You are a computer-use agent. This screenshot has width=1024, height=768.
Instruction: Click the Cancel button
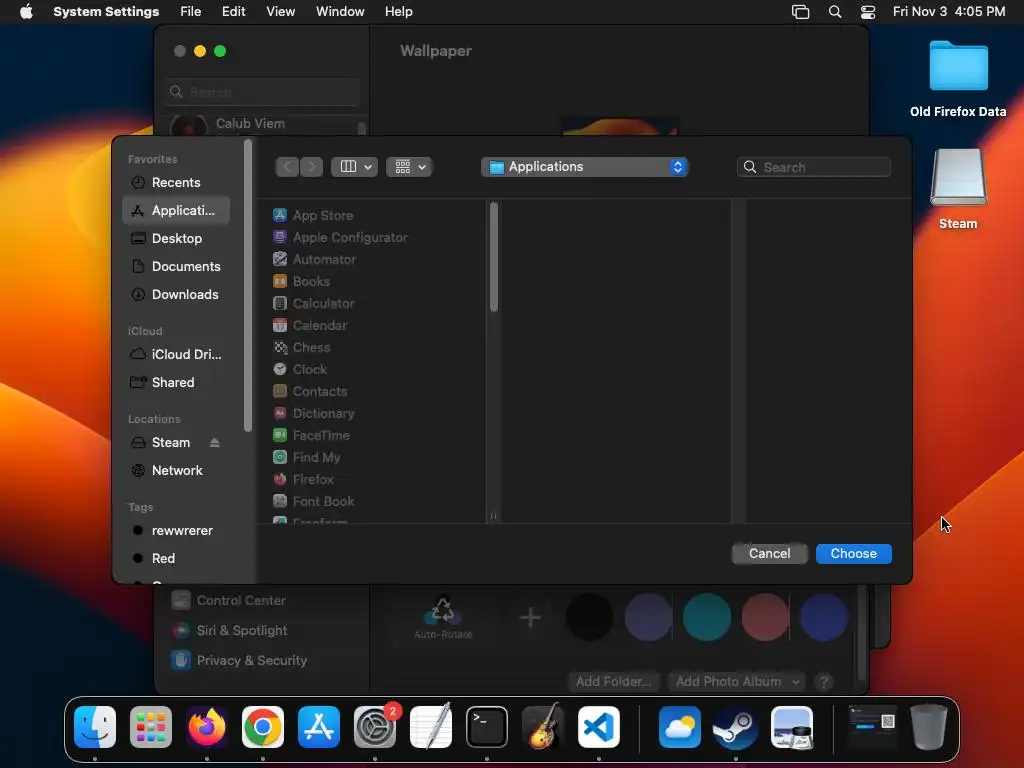click(x=769, y=554)
